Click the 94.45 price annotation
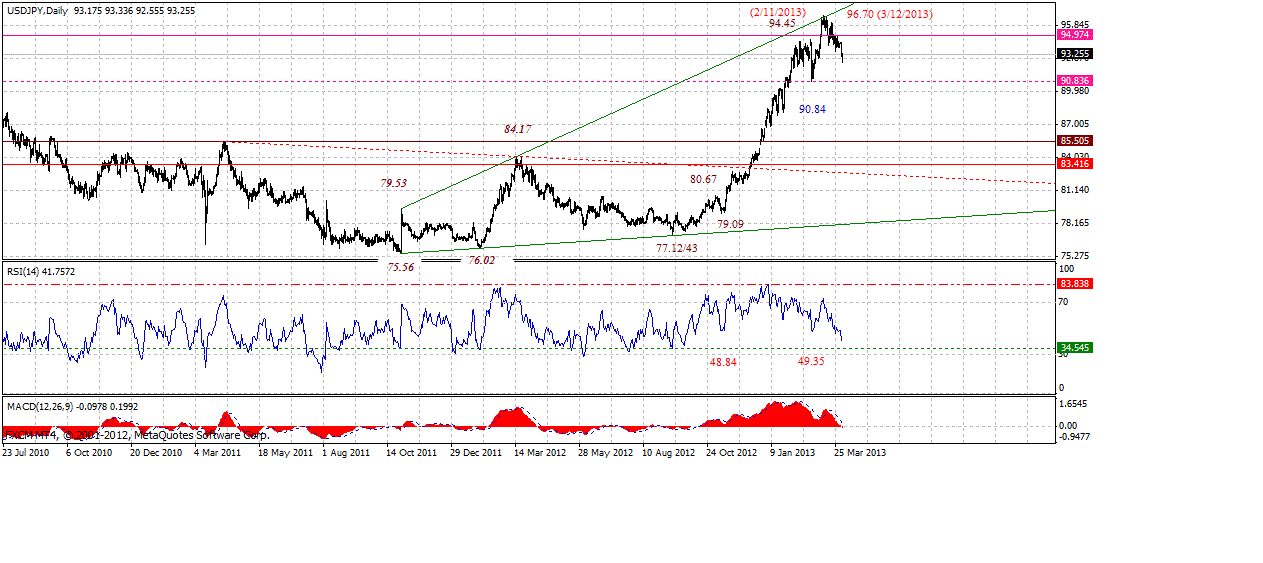The width and height of the screenshot is (1263, 563). 782,23
